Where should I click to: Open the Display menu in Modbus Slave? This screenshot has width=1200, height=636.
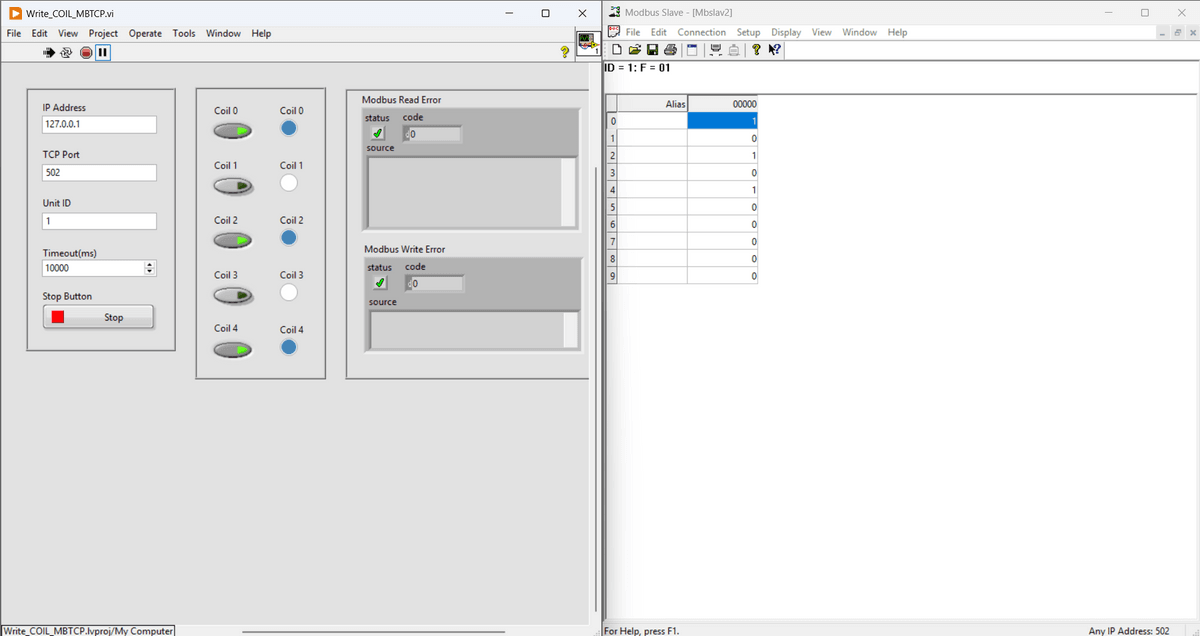(x=786, y=32)
